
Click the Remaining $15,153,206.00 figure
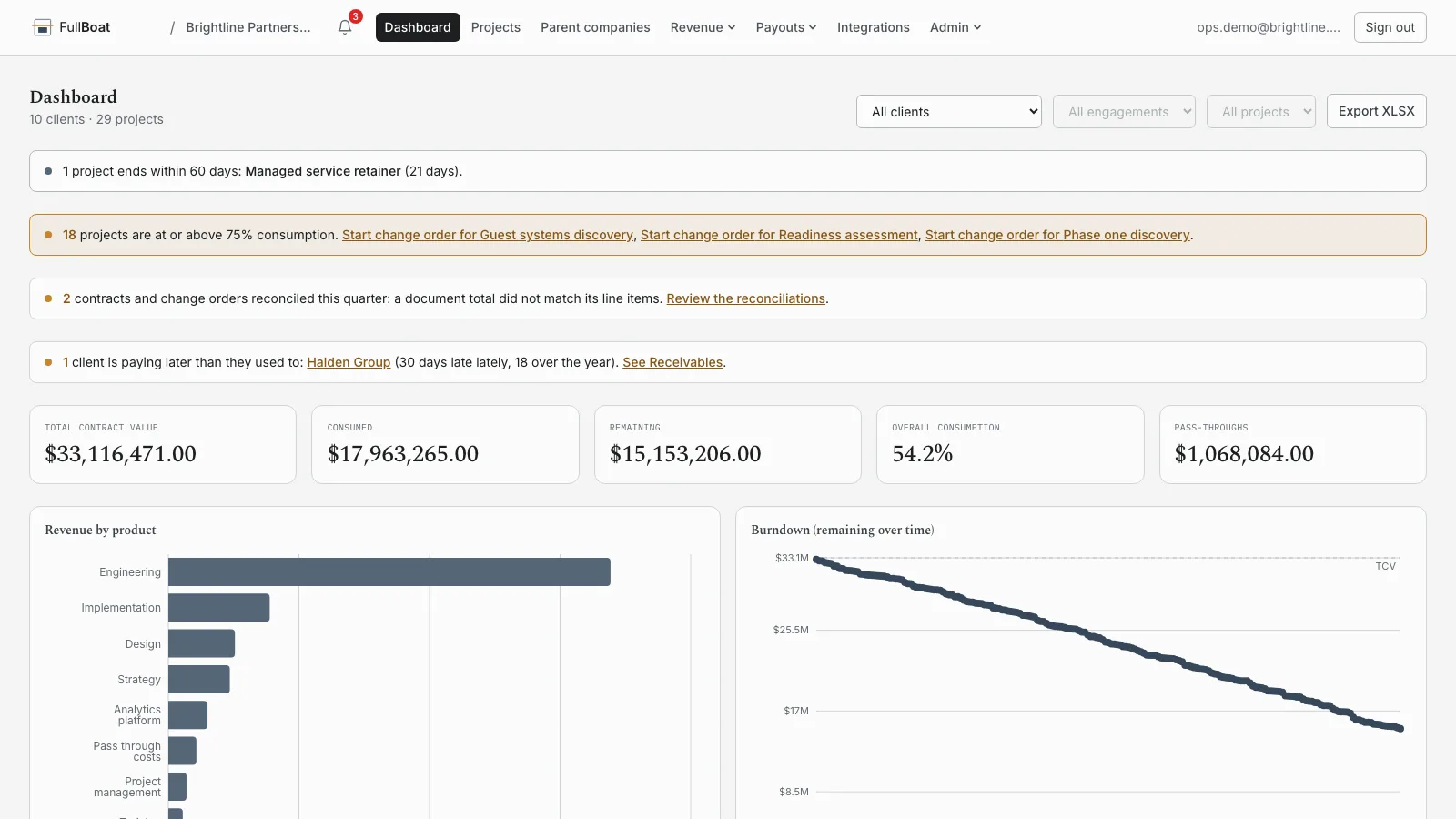(685, 454)
